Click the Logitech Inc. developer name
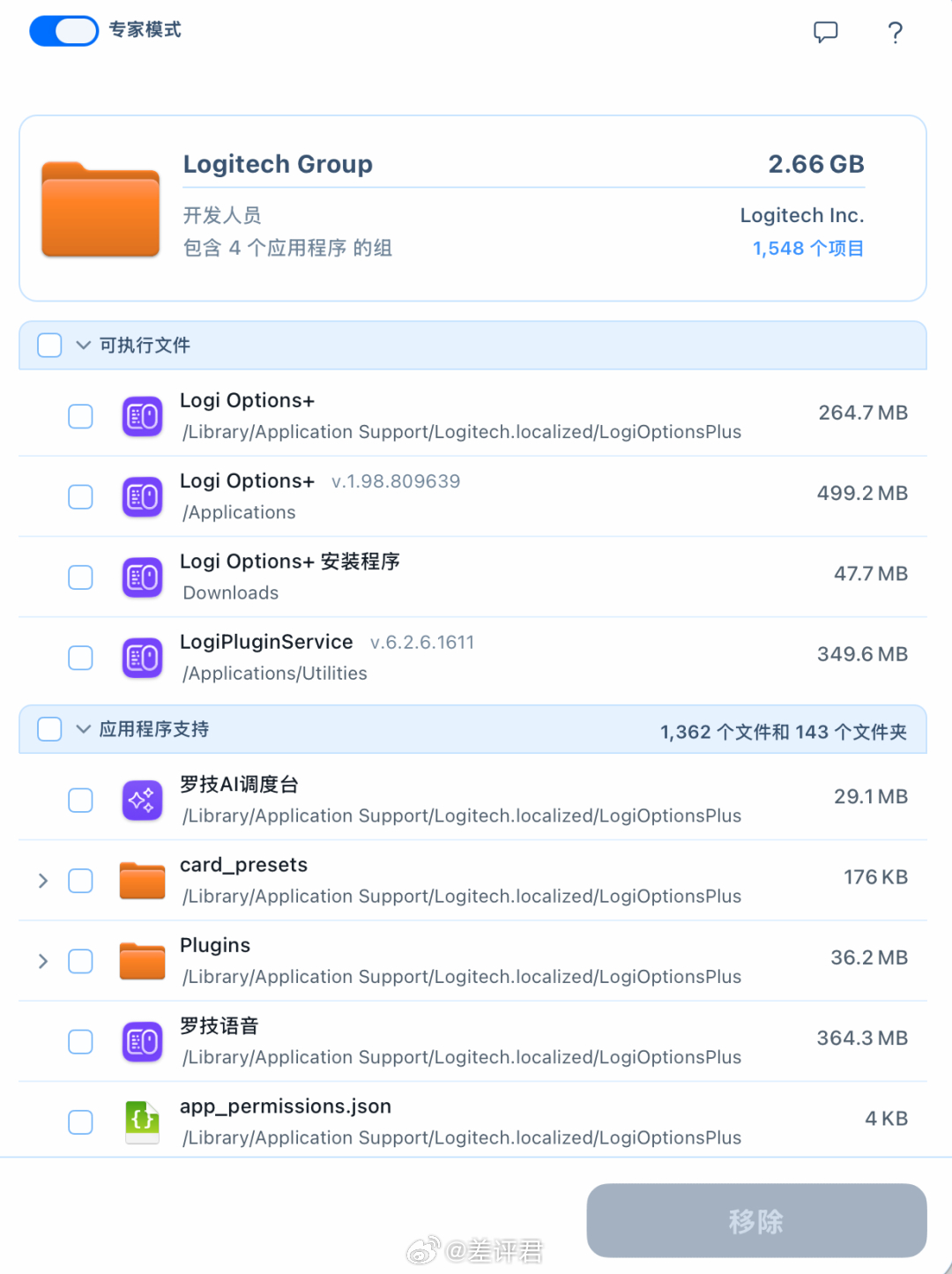 [x=802, y=216]
